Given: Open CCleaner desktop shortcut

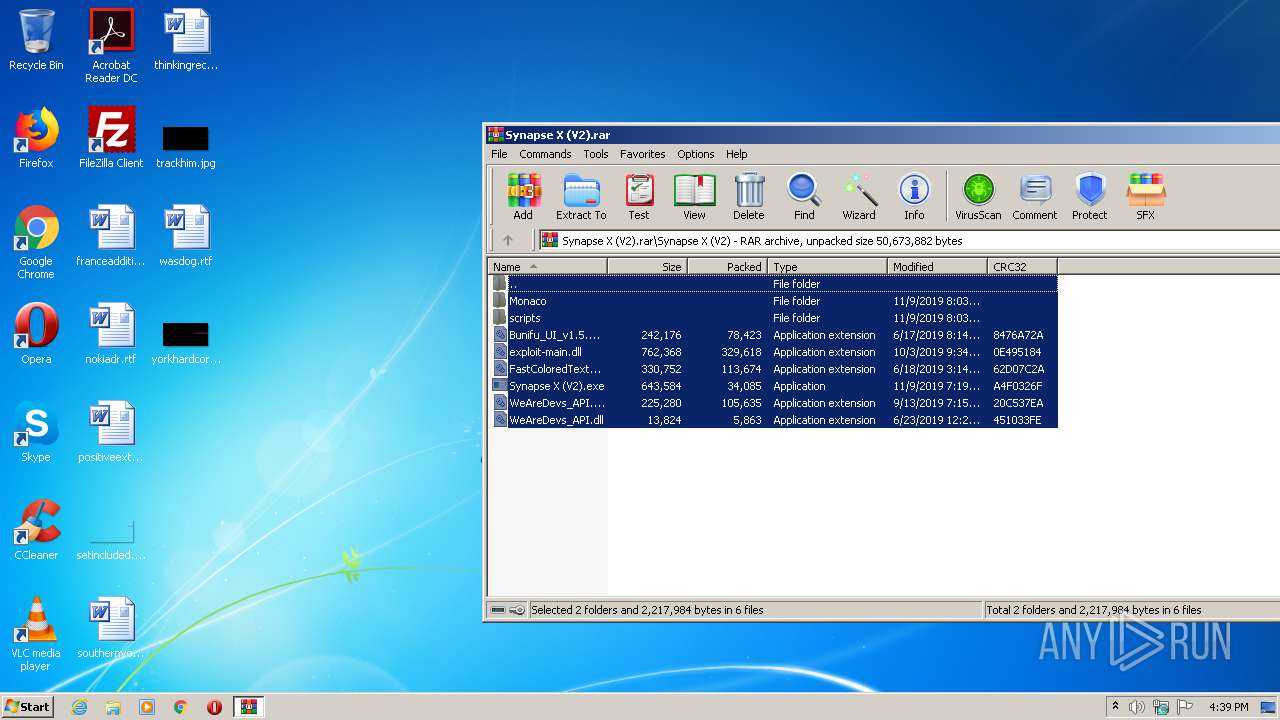Looking at the screenshot, I should tap(36, 530).
